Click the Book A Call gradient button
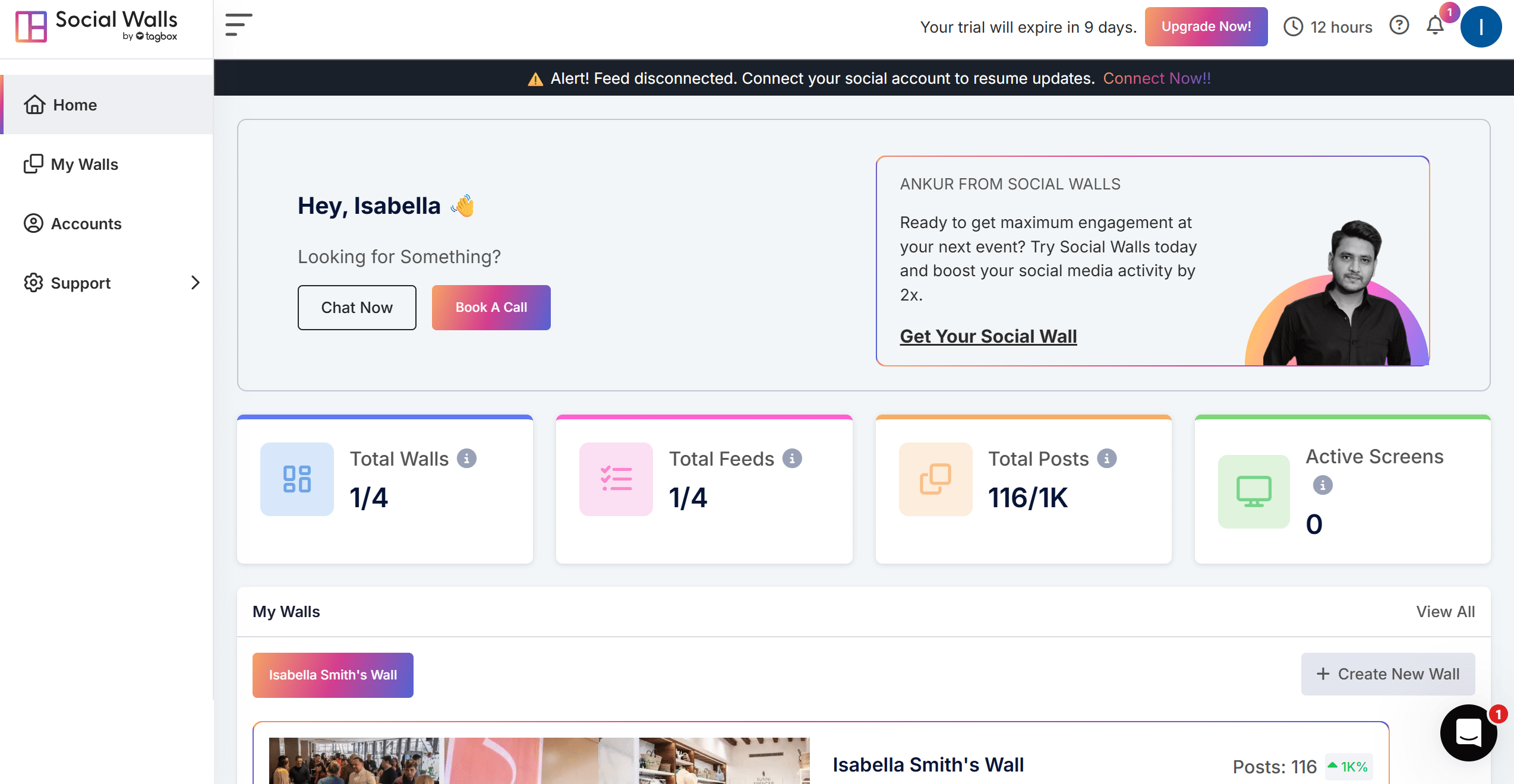This screenshot has width=1514, height=784. 491,307
